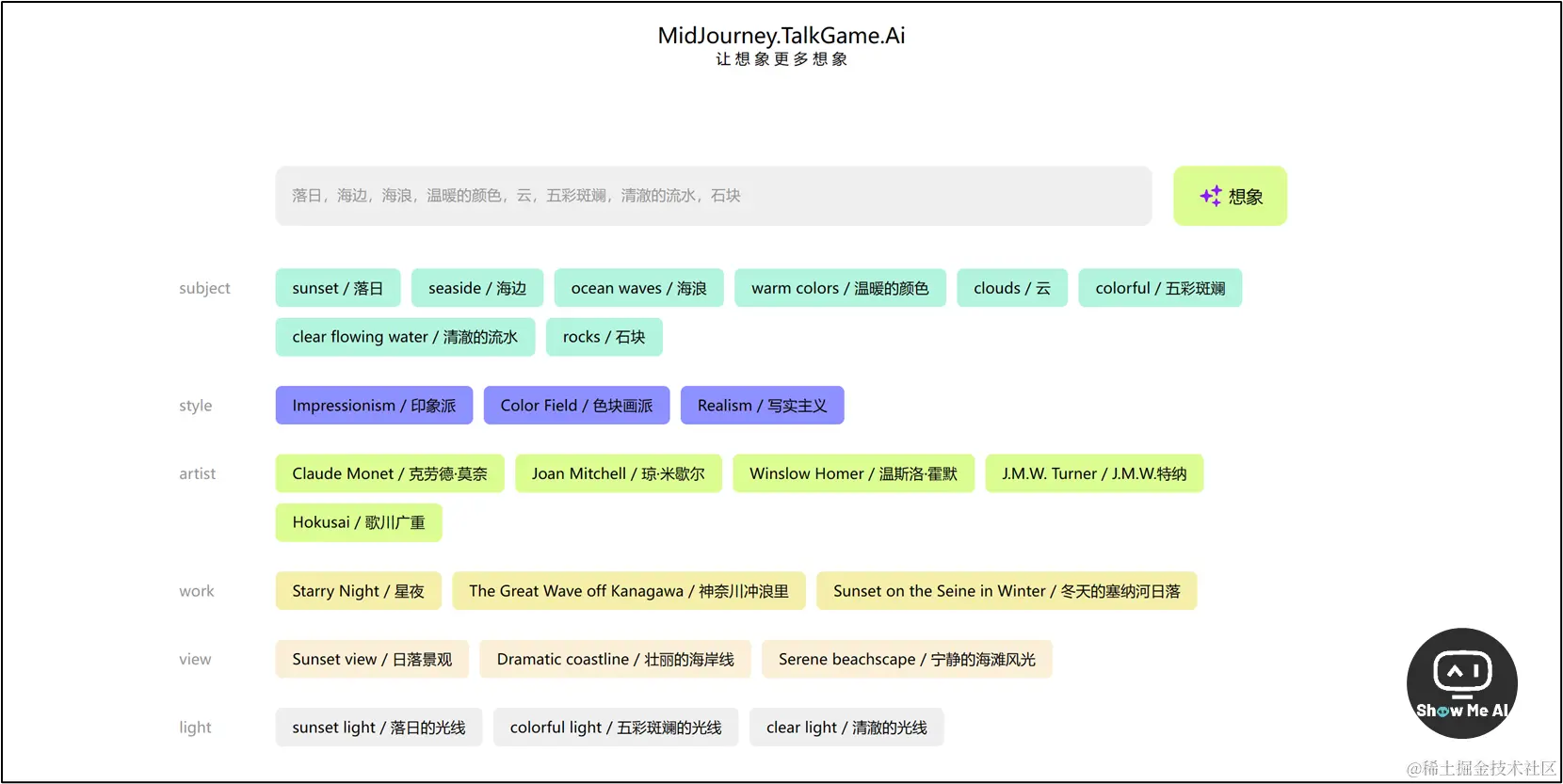Select Dramatic coastline / 壮丽的海岸线 tag
The image size is (1563, 784).
615,659
